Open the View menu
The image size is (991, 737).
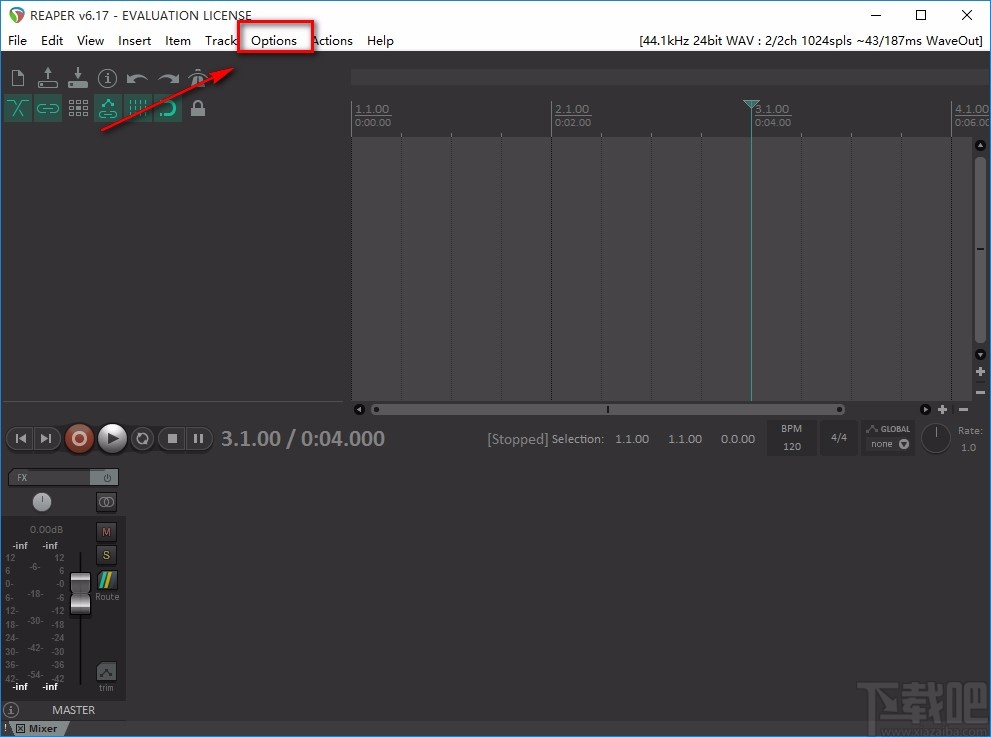point(90,40)
